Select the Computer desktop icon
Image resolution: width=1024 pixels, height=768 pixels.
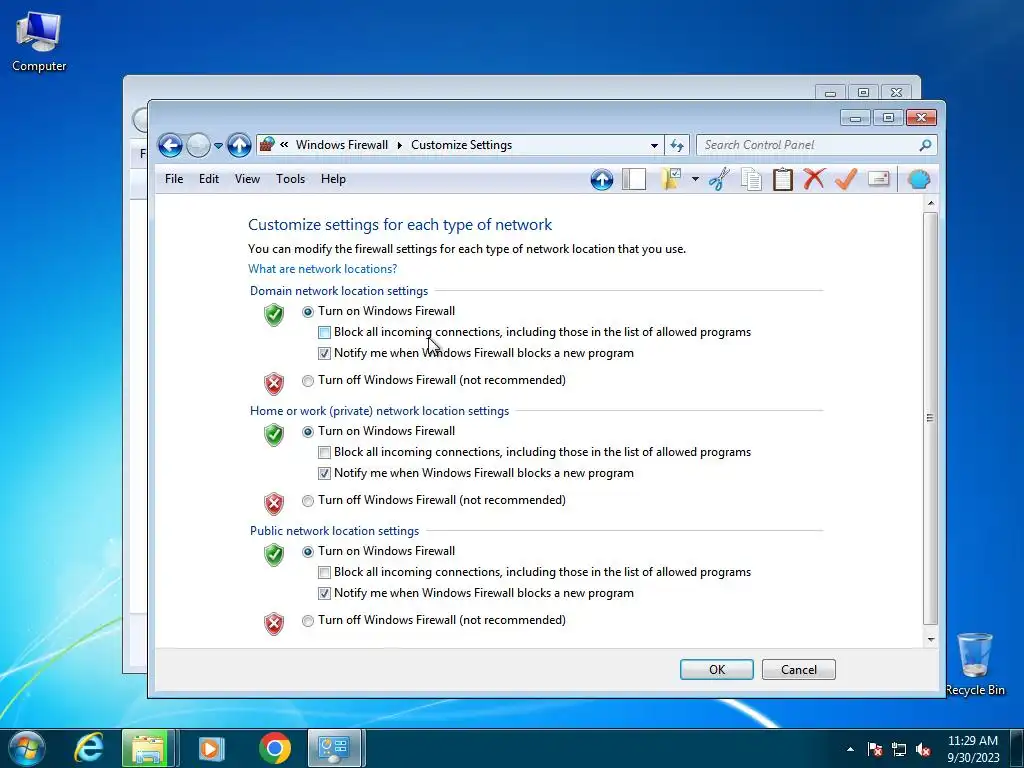(x=39, y=41)
